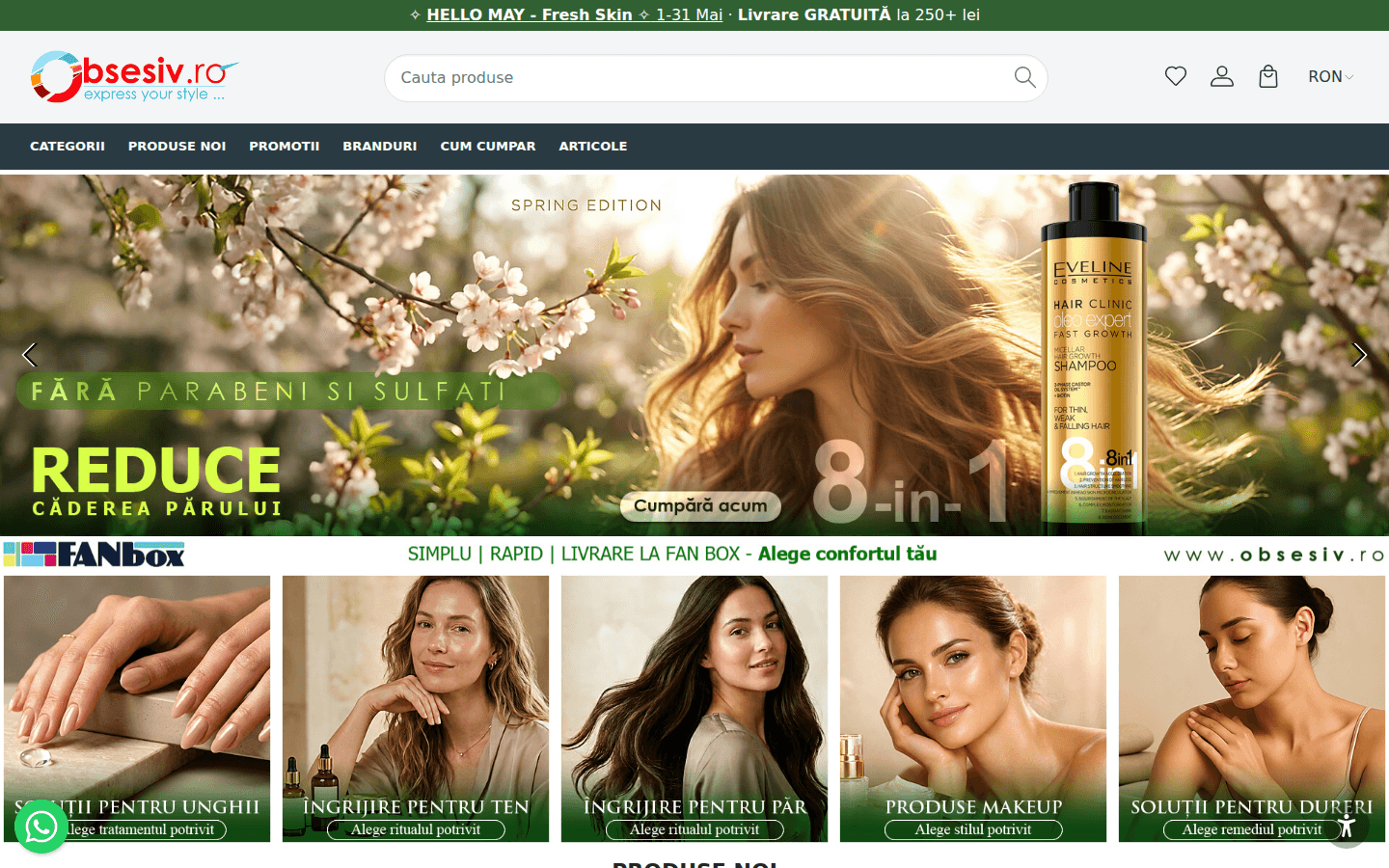Click 'Alege confortul tău' FAN Box text
Screen dimensions: 1389x868
(x=847, y=554)
